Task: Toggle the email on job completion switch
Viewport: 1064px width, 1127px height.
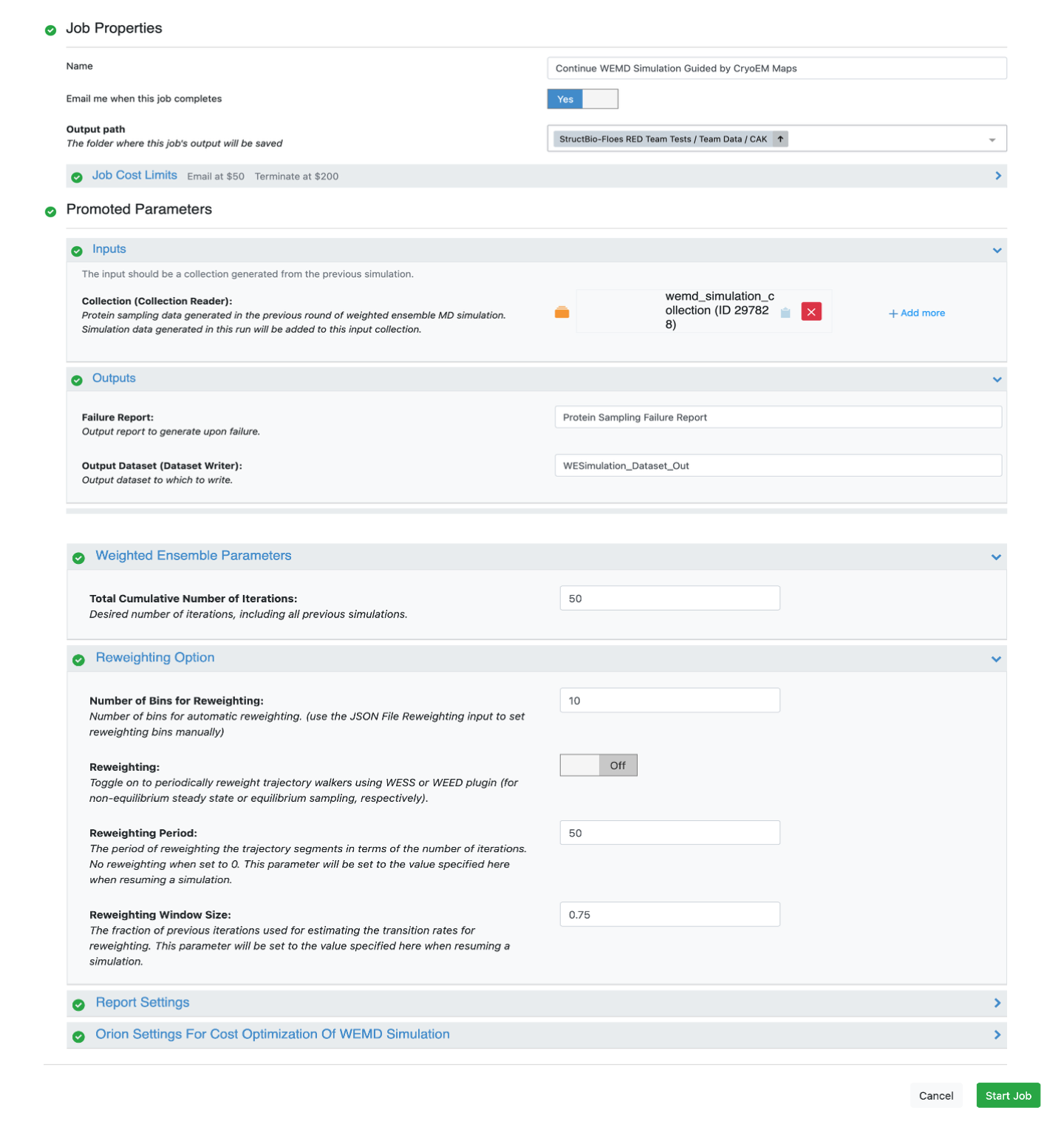Action: pyautogui.click(x=582, y=99)
